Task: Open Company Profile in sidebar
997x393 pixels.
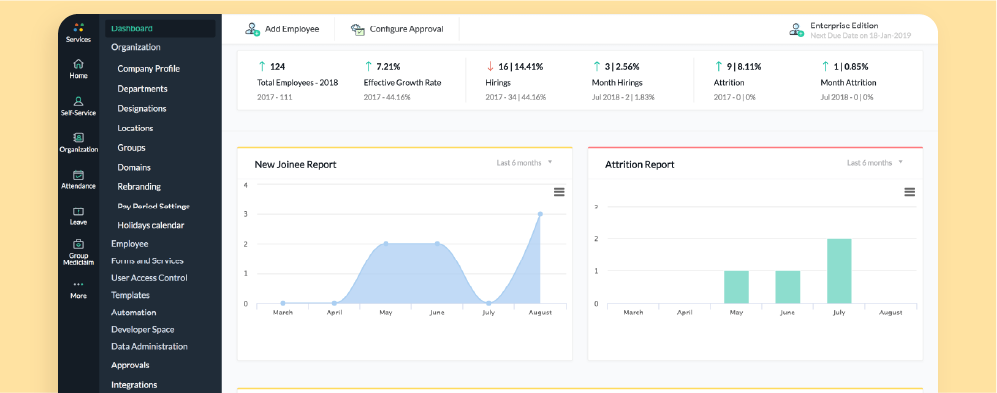Action: click(x=149, y=69)
